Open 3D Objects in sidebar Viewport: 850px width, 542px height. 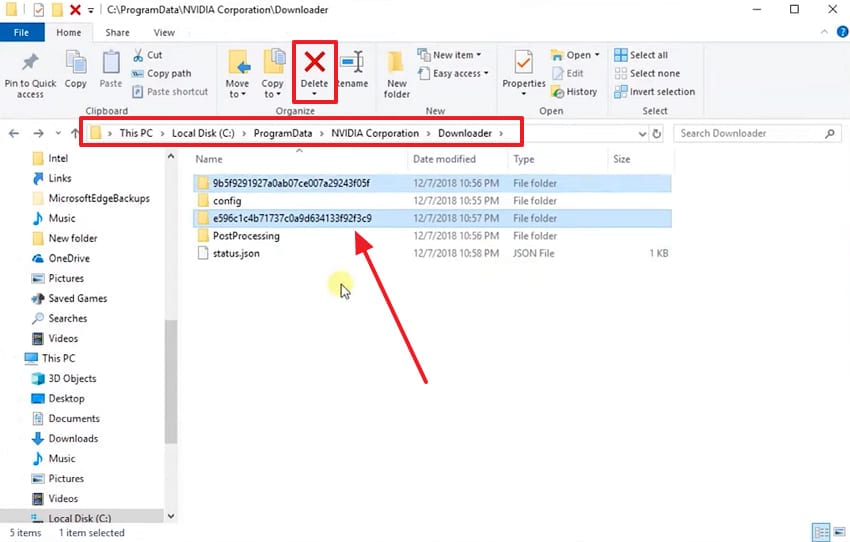tap(64, 378)
